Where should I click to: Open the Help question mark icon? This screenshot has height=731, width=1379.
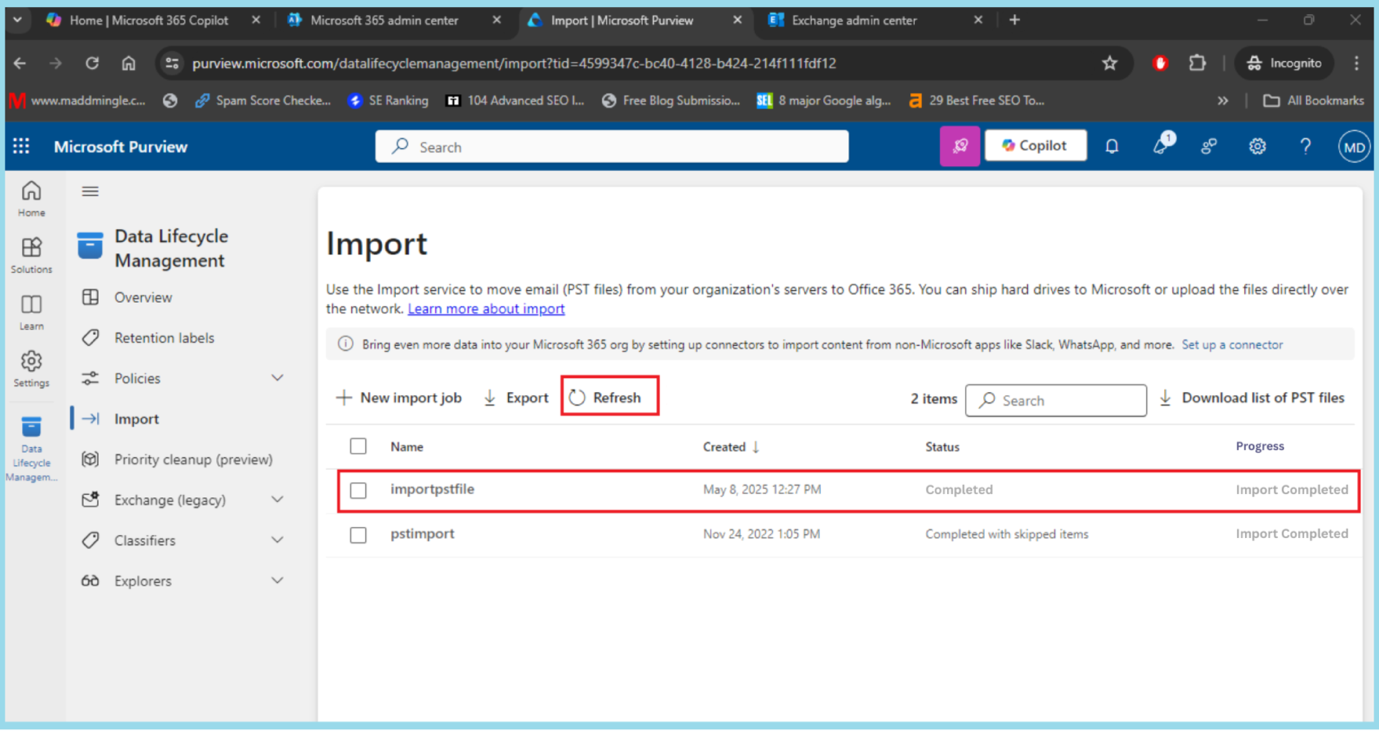1305,146
